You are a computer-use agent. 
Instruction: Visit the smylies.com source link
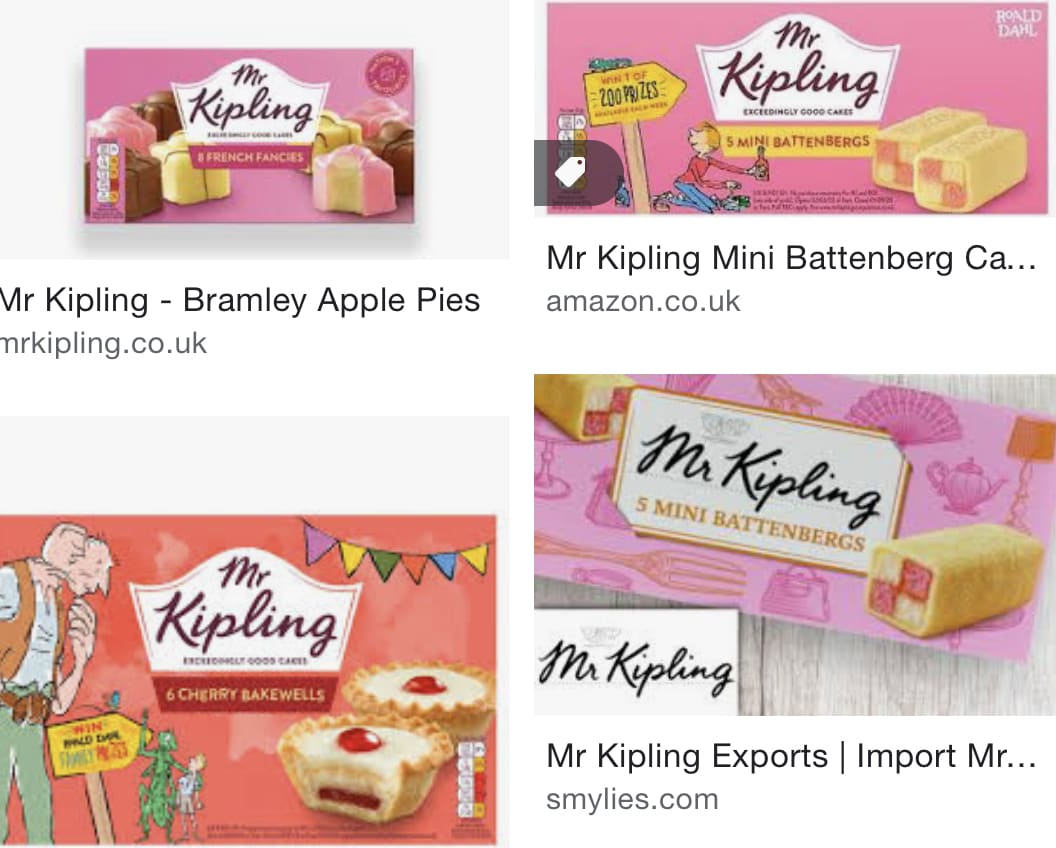(632, 800)
